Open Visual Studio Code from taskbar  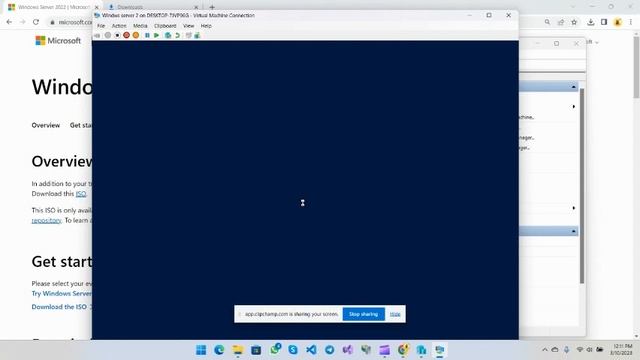[x=311, y=350]
